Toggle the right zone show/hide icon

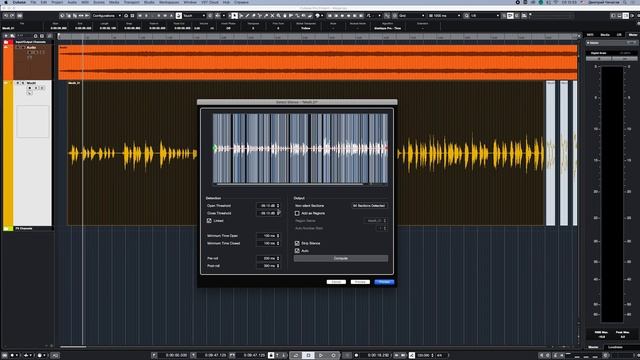click(x=625, y=16)
